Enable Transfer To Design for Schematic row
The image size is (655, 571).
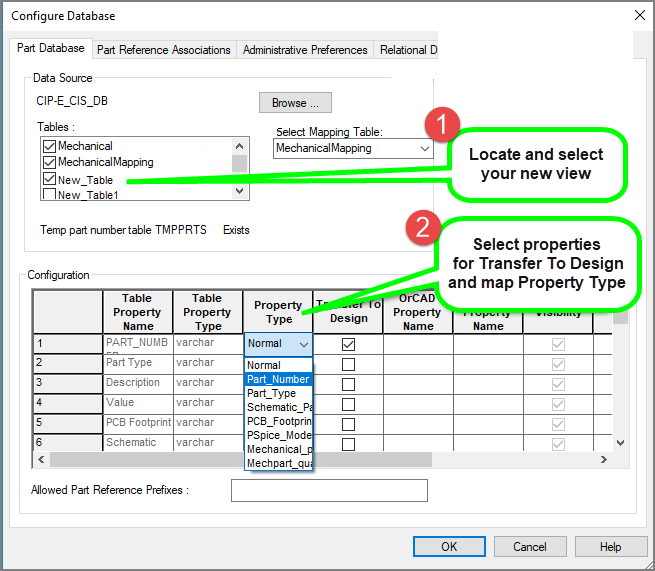(x=348, y=444)
